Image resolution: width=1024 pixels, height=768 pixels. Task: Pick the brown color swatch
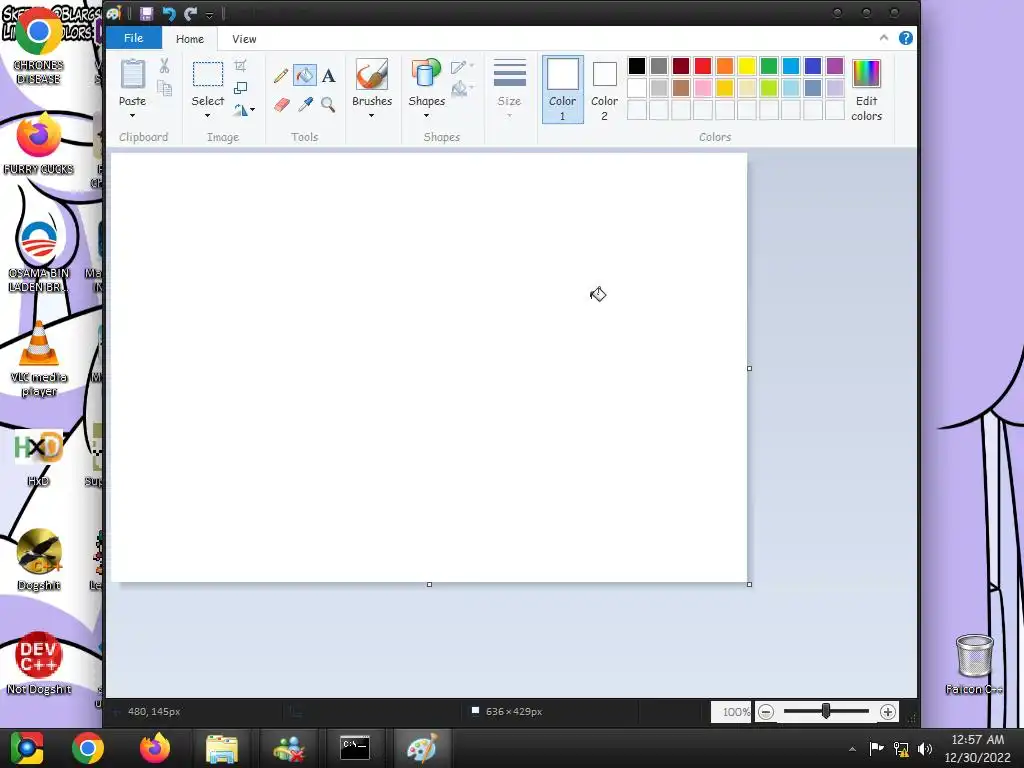tap(680, 88)
